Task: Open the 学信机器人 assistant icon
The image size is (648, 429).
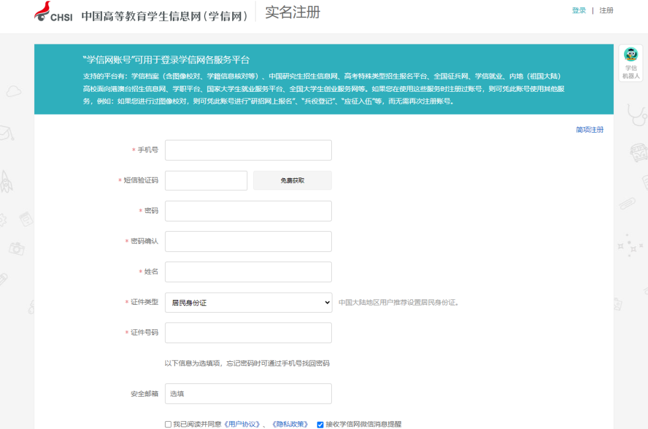Action: tap(631, 63)
